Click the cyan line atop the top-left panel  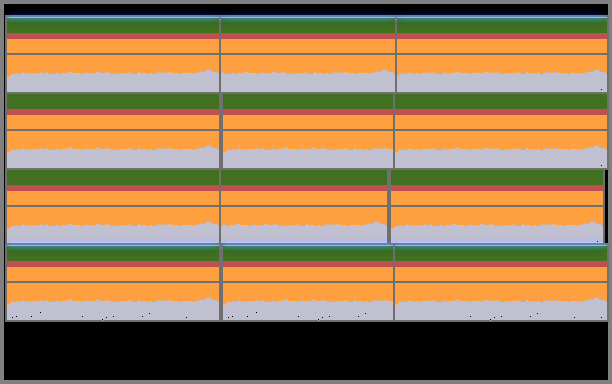tap(113, 17)
